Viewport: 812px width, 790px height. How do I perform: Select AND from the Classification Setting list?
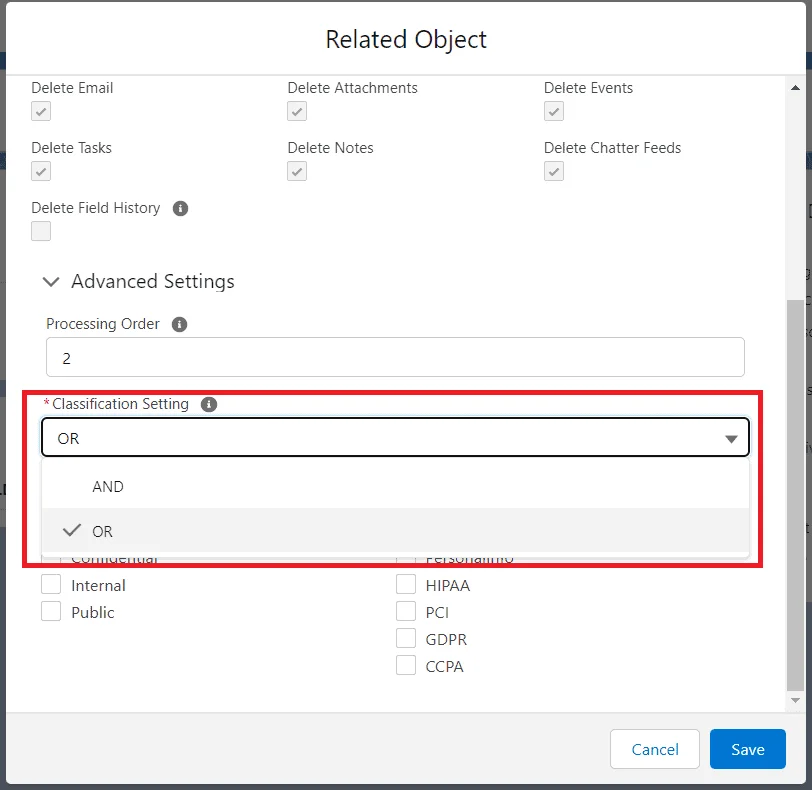coord(109,486)
